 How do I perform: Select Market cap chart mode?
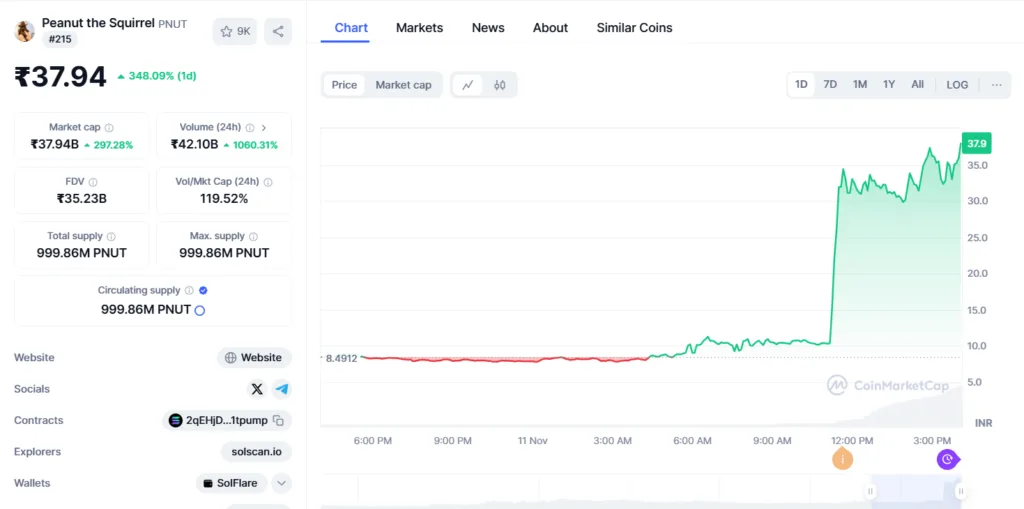tap(403, 85)
